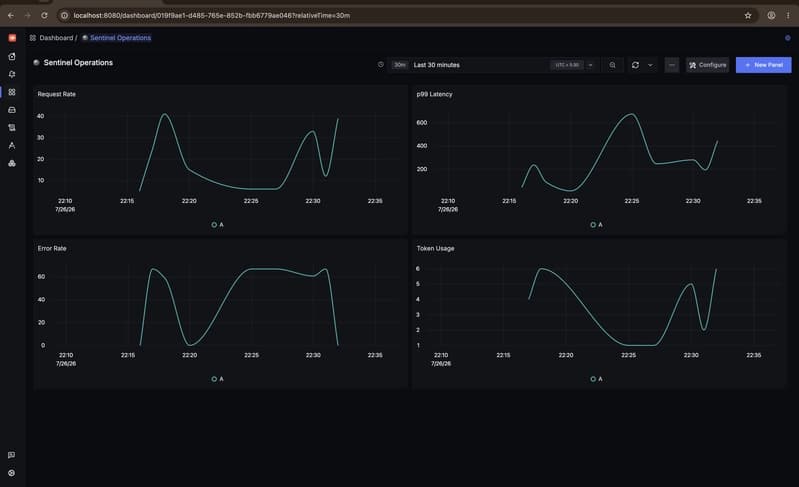Viewport: 799px width, 487px height.
Task: Reload the page in the browser
Action: (44, 15)
